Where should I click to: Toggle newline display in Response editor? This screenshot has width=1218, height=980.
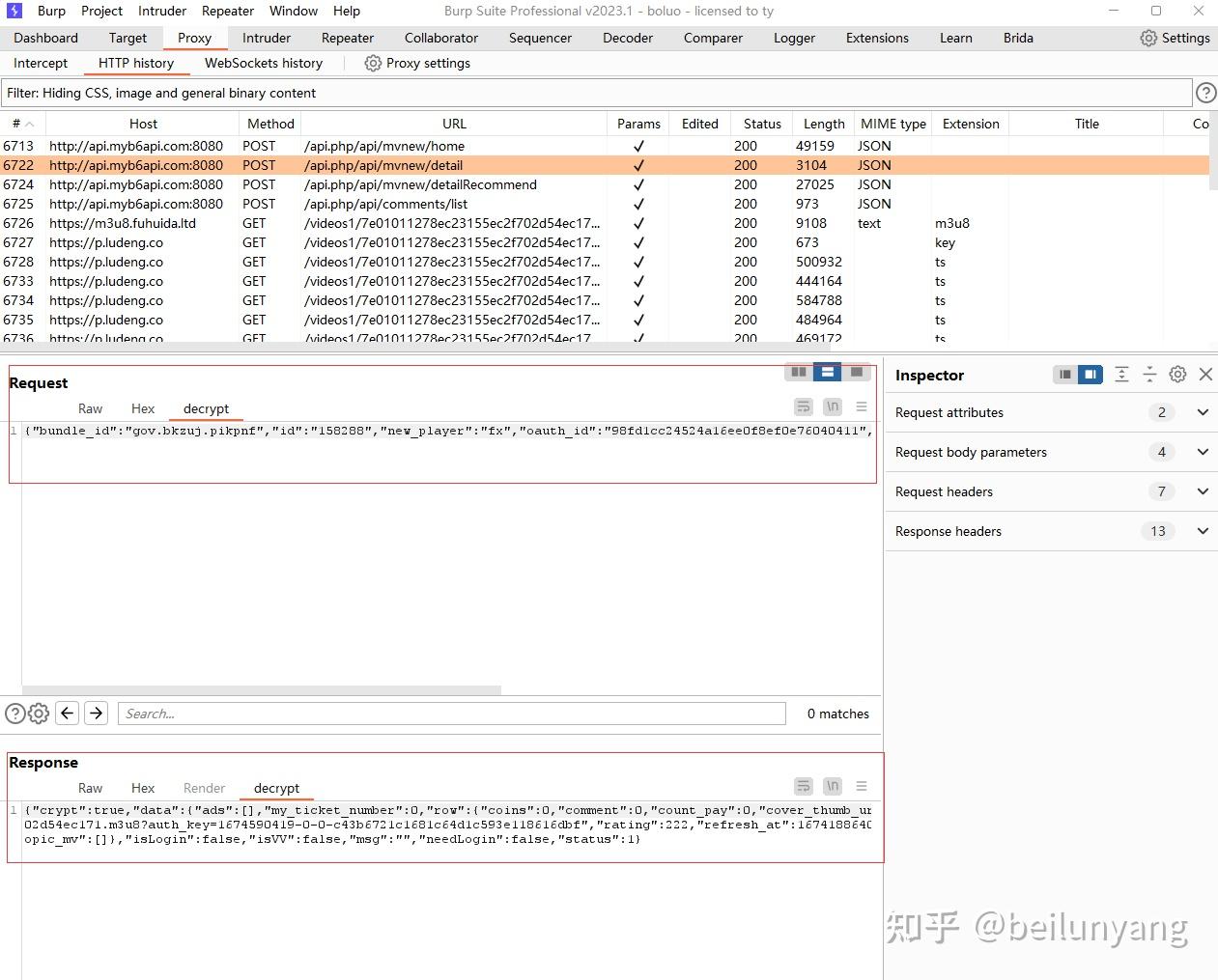click(833, 787)
